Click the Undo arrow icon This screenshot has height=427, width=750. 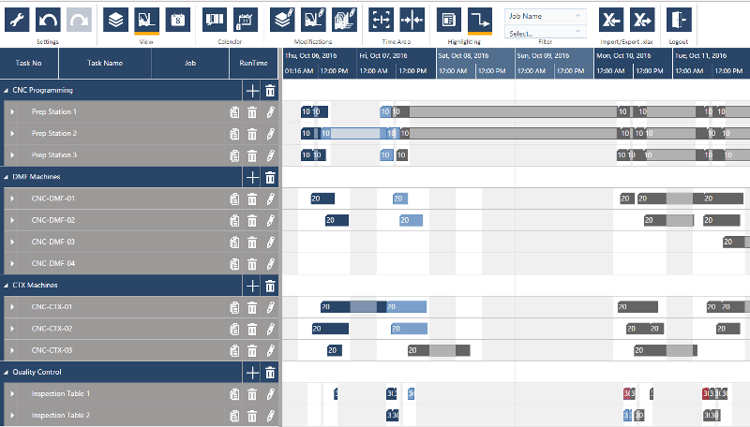[48, 20]
